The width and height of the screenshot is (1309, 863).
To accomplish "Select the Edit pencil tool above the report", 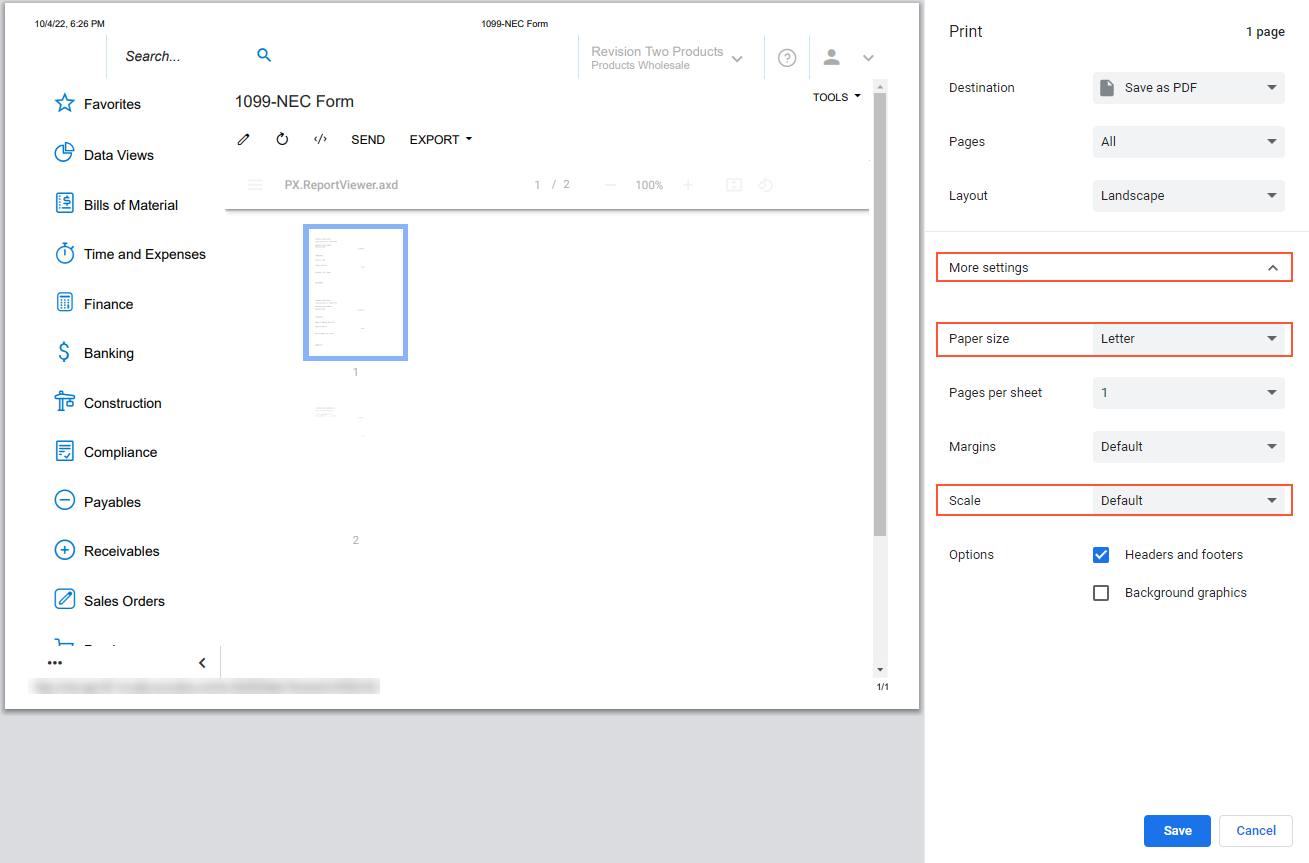I will [243, 139].
